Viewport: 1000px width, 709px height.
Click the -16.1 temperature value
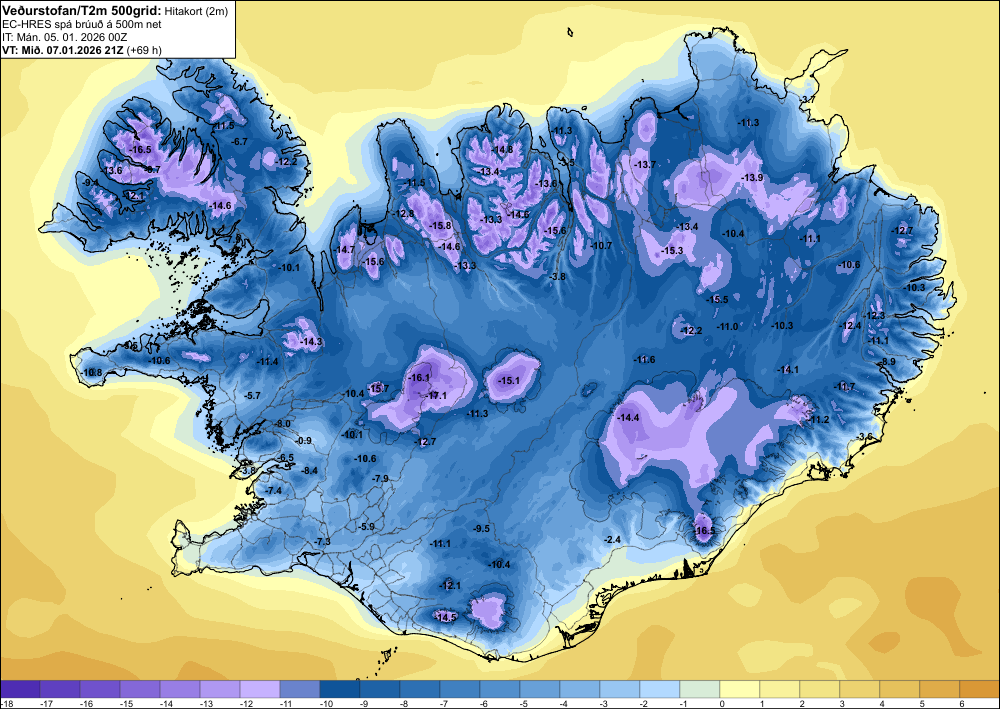pyautogui.click(x=420, y=377)
